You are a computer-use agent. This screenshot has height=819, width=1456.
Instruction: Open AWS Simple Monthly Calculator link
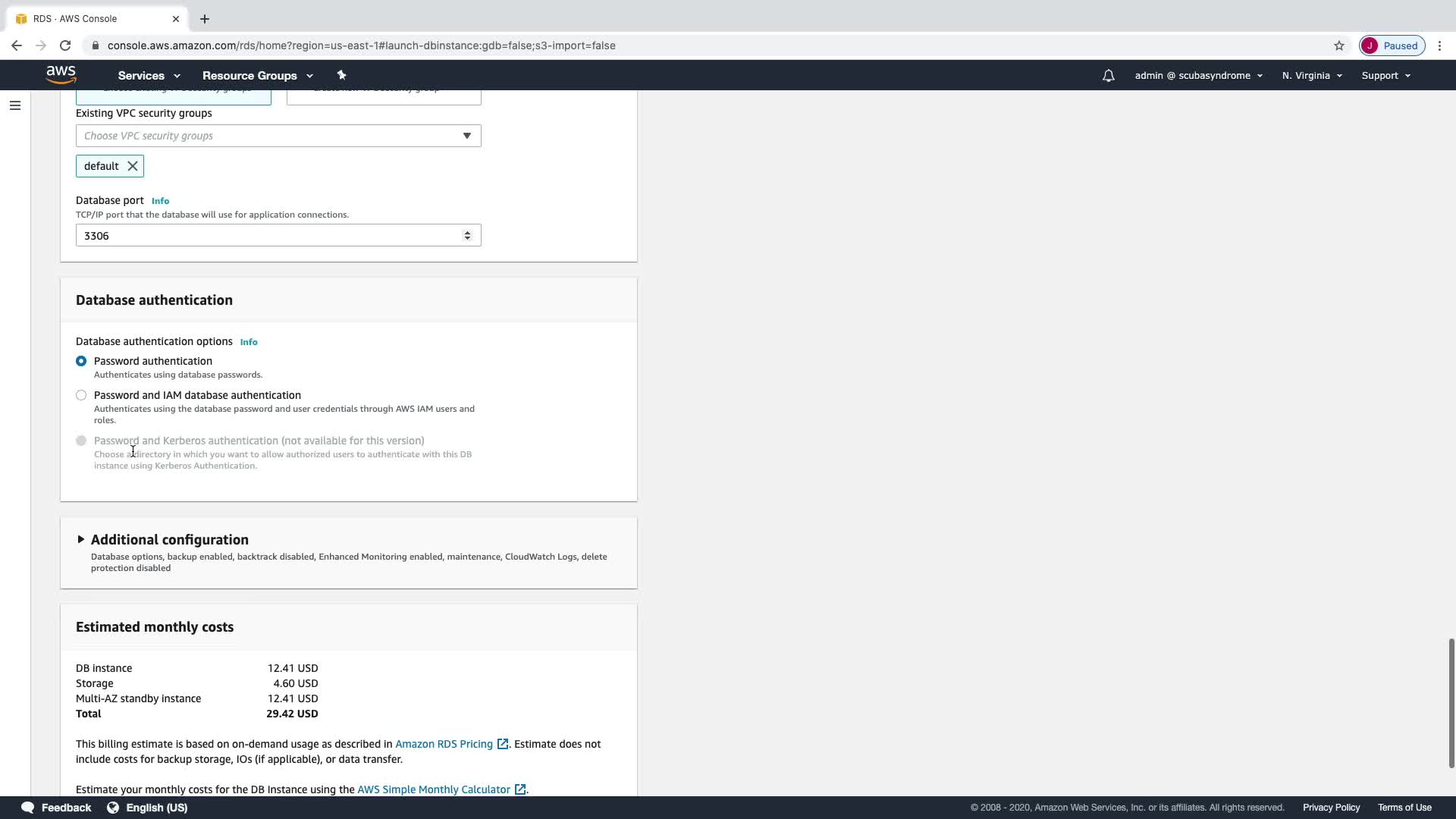click(x=433, y=789)
